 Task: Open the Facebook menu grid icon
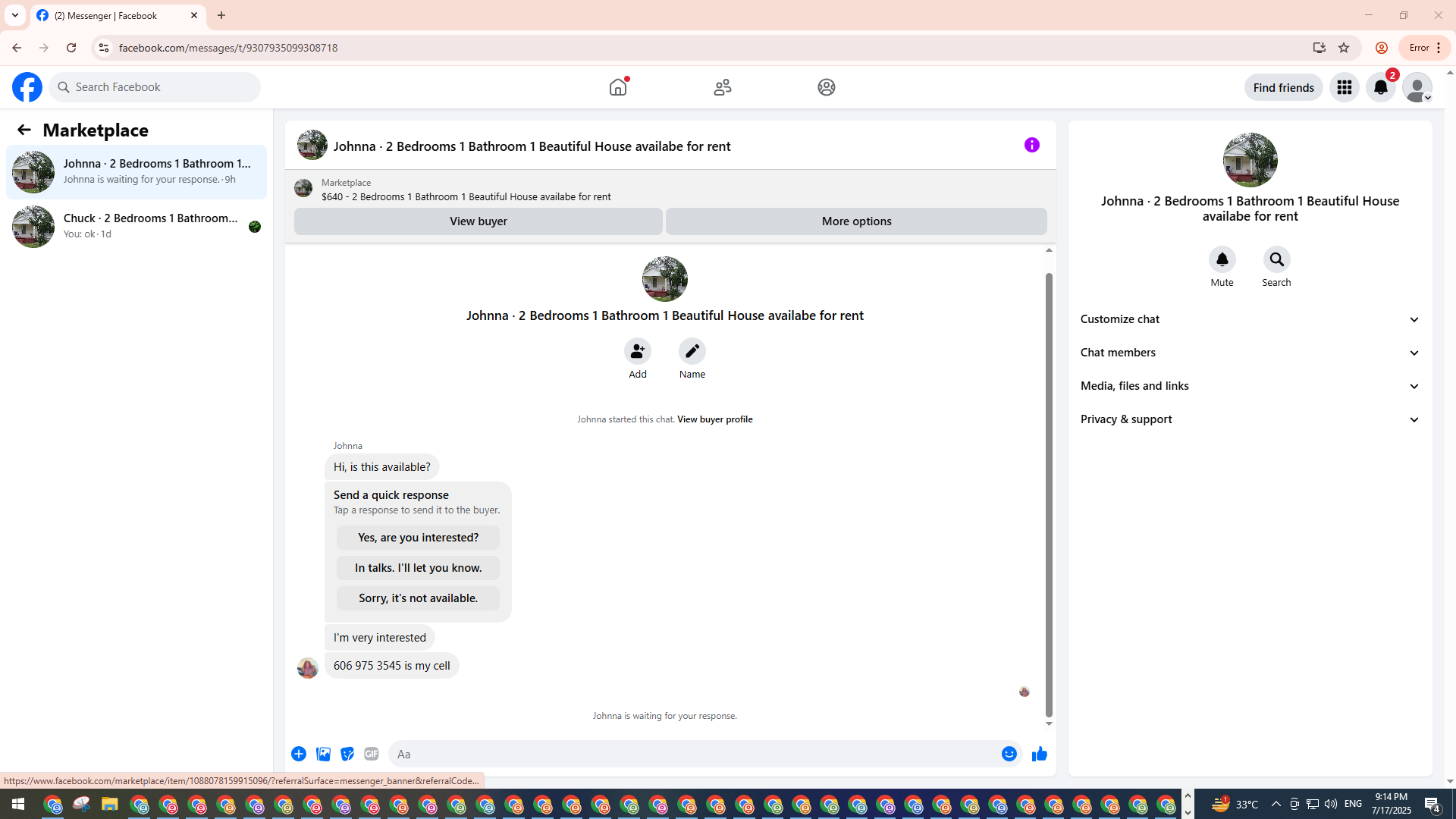(x=1345, y=87)
